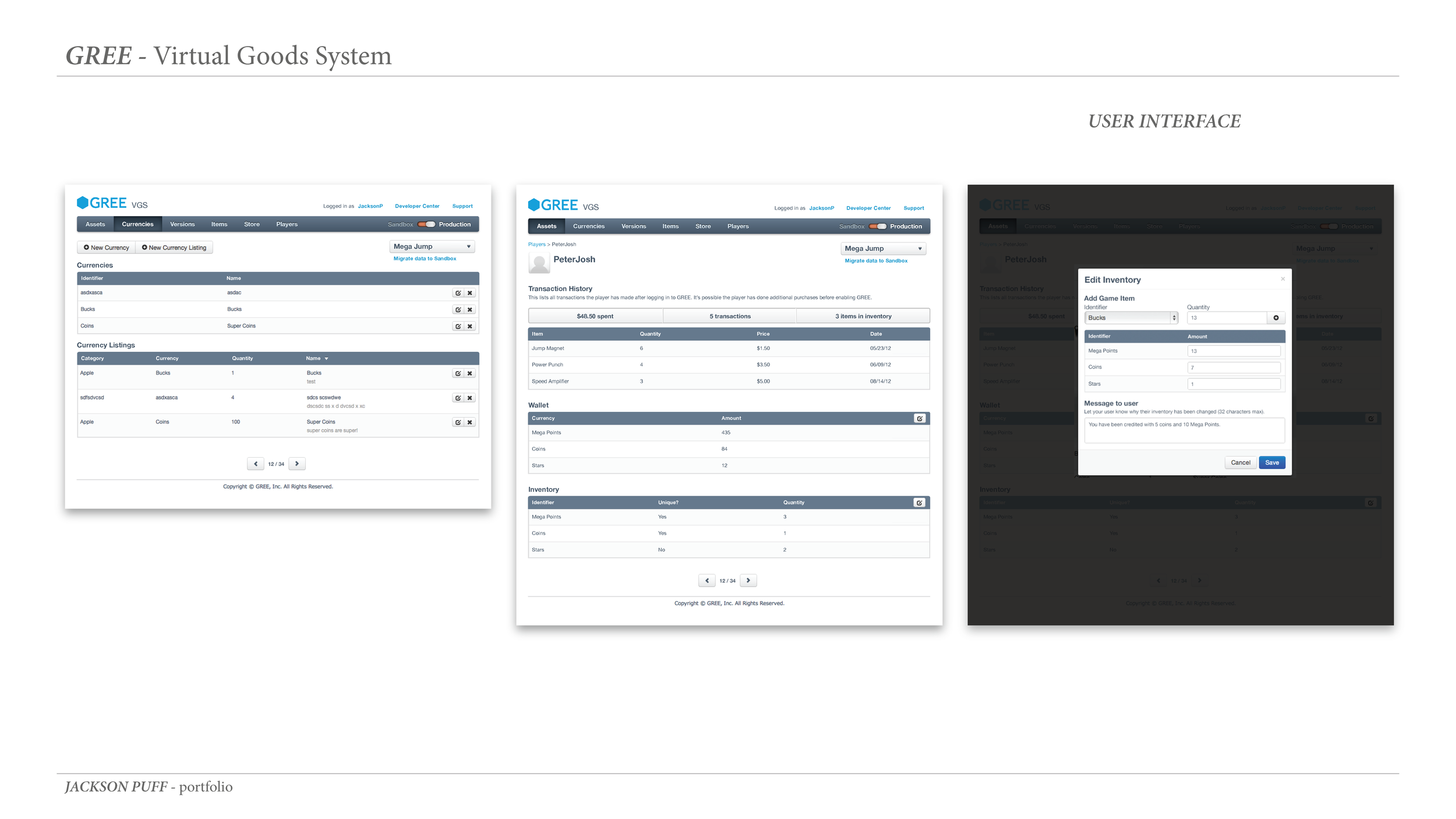This screenshot has height=819, width=1456.
Task: Go to next page on PeterJosh screen
Action: [x=748, y=580]
